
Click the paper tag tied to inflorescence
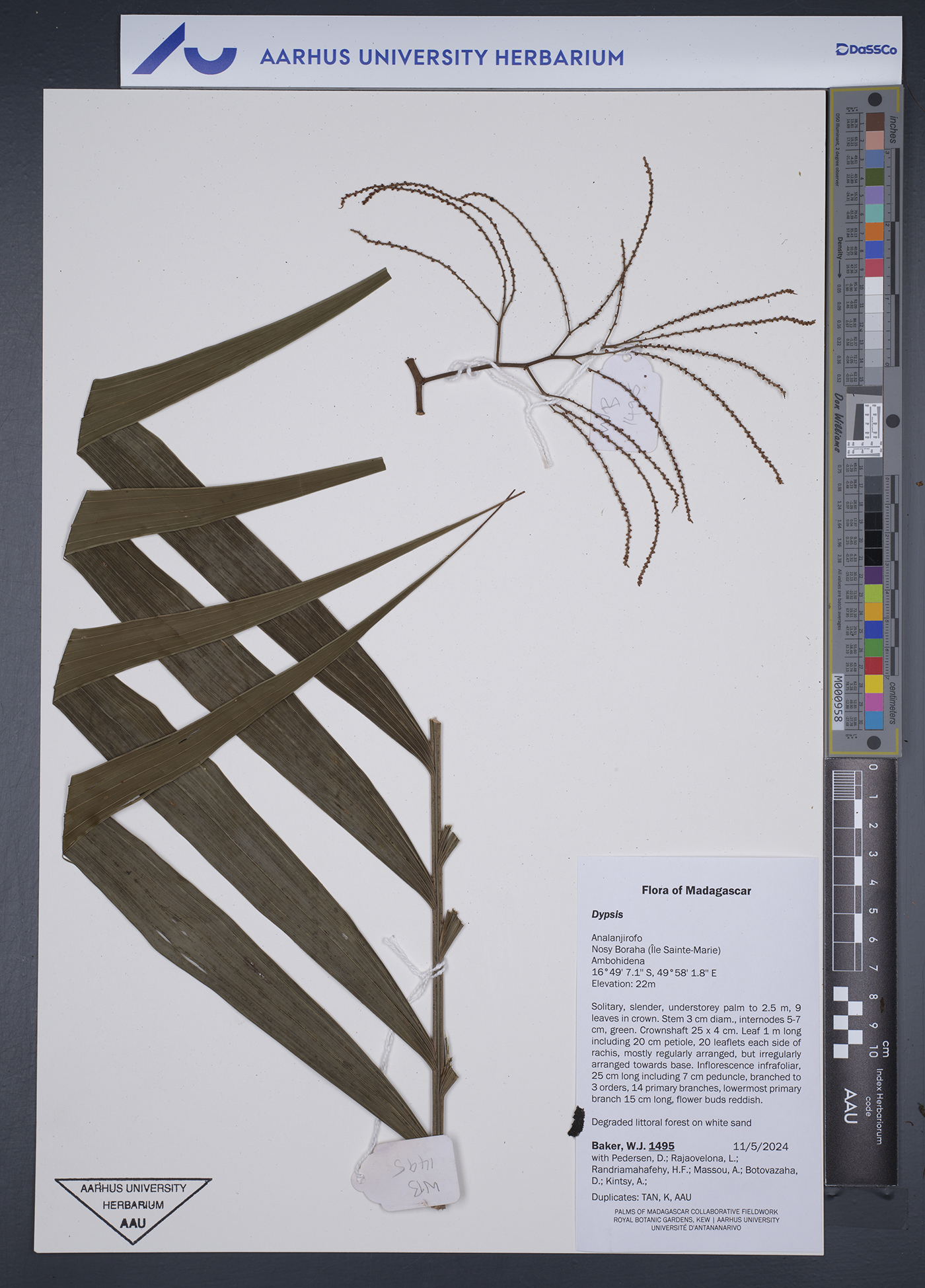625,400
